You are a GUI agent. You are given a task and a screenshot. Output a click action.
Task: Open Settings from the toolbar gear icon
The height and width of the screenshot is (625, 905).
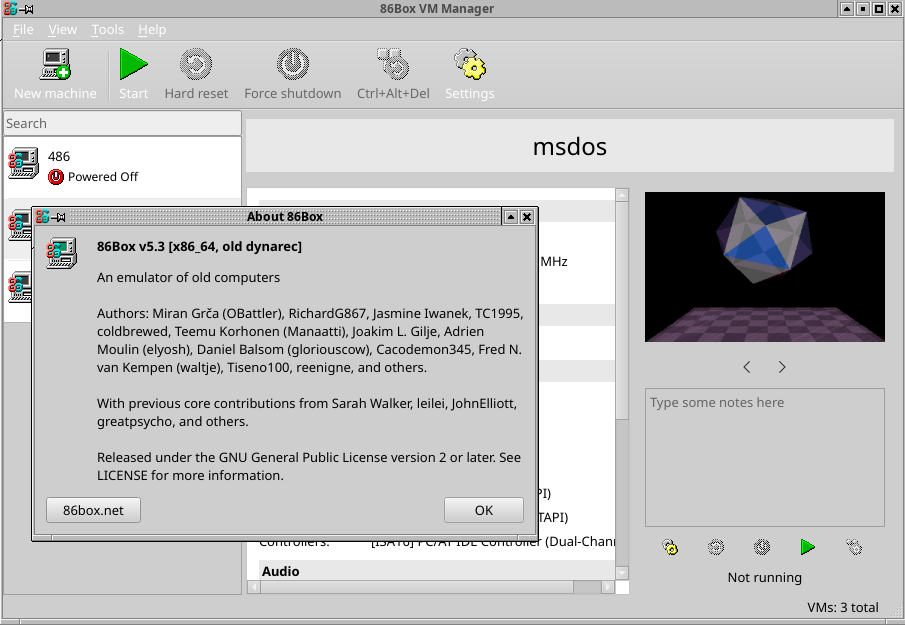click(x=470, y=64)
